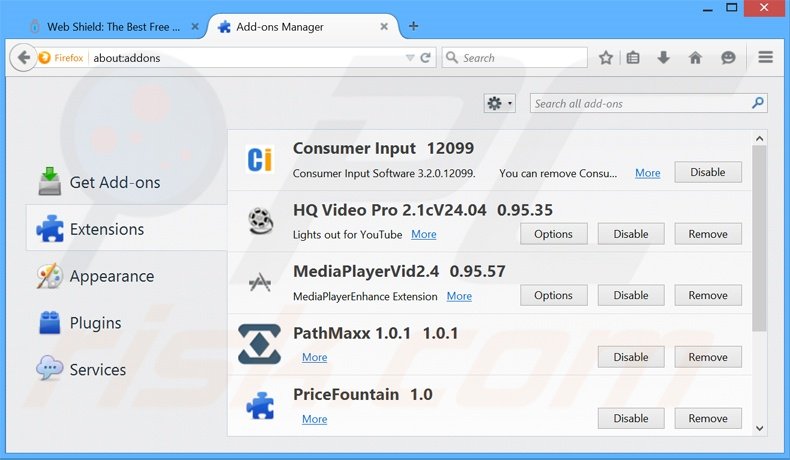Switch to the Web Shield tab
790x460 pixels.
114,27
